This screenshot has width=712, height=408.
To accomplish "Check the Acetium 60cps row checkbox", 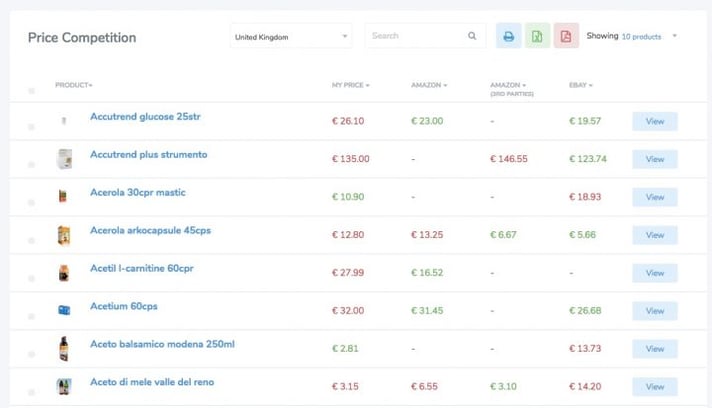I will click(31, 316).
